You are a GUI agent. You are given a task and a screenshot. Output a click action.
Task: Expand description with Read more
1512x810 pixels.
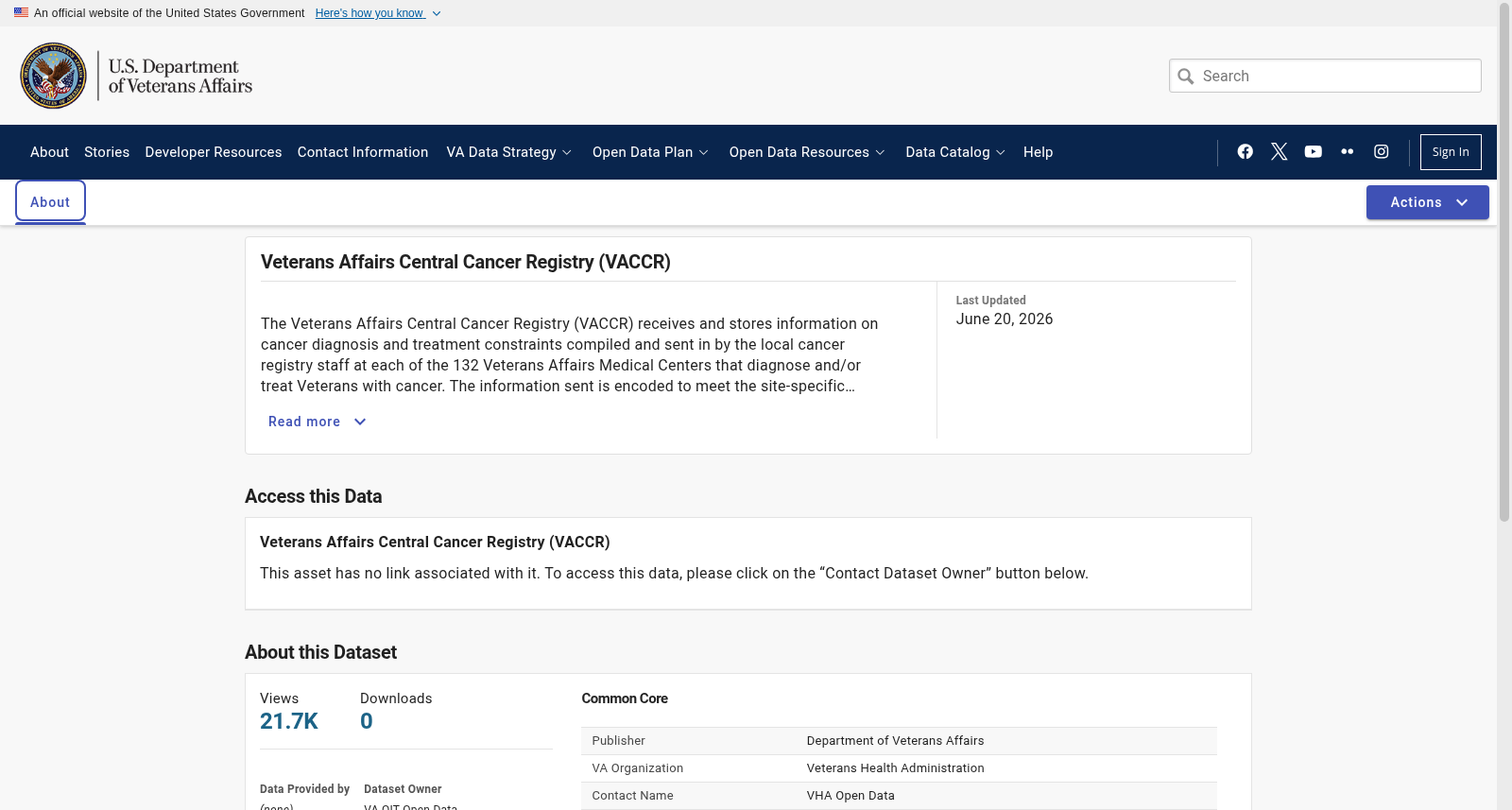pos(318,422)
